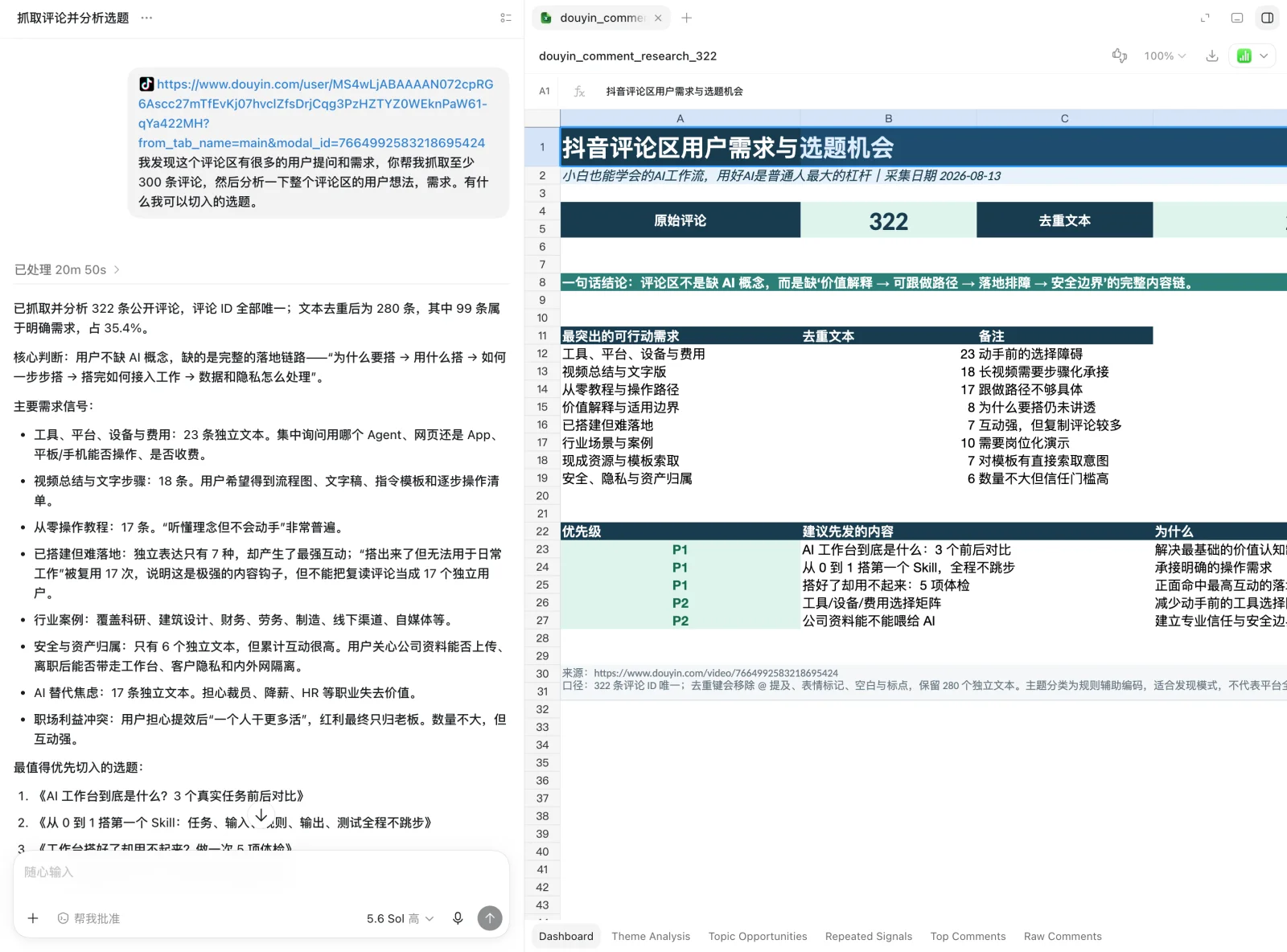The width and height of the screenshot is (1287, 952).
Task: Open the conversation options ellipsis menu
Action: click(x=146, y=18)
